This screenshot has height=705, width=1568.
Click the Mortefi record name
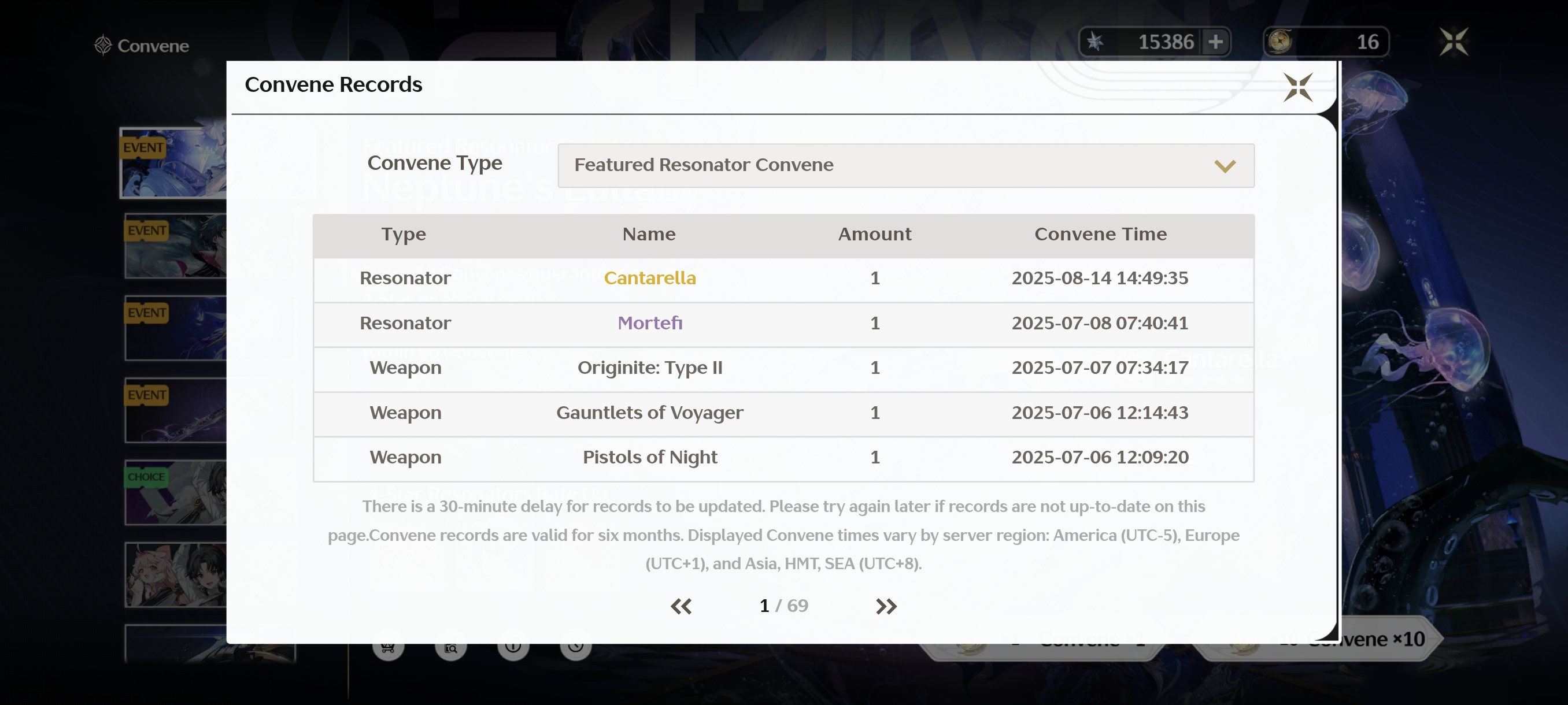tap(649, 323)
